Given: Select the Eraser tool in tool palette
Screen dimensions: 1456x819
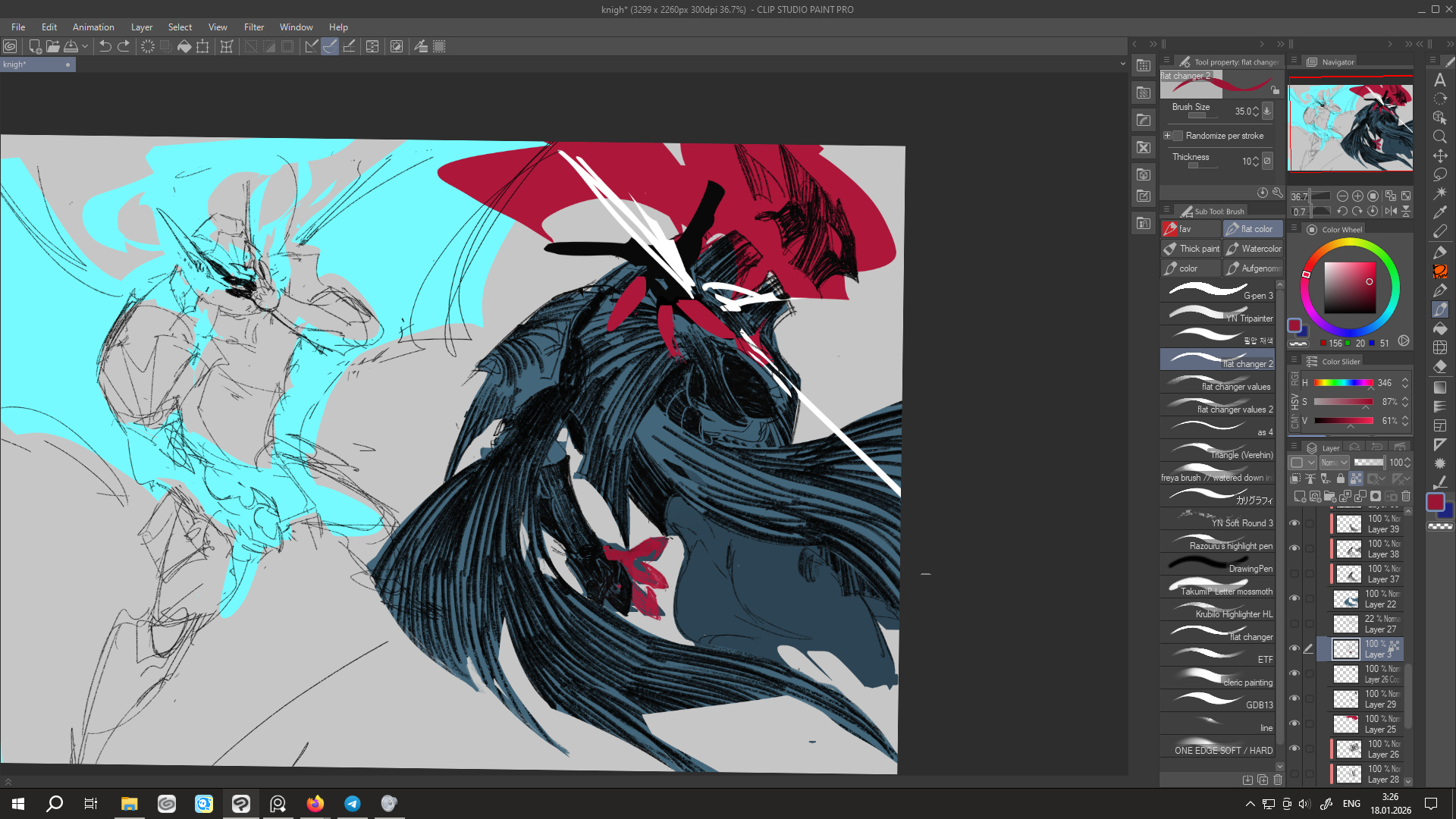Looking at the screenshot, I should pyautogui.click(x=1440, y=366).
